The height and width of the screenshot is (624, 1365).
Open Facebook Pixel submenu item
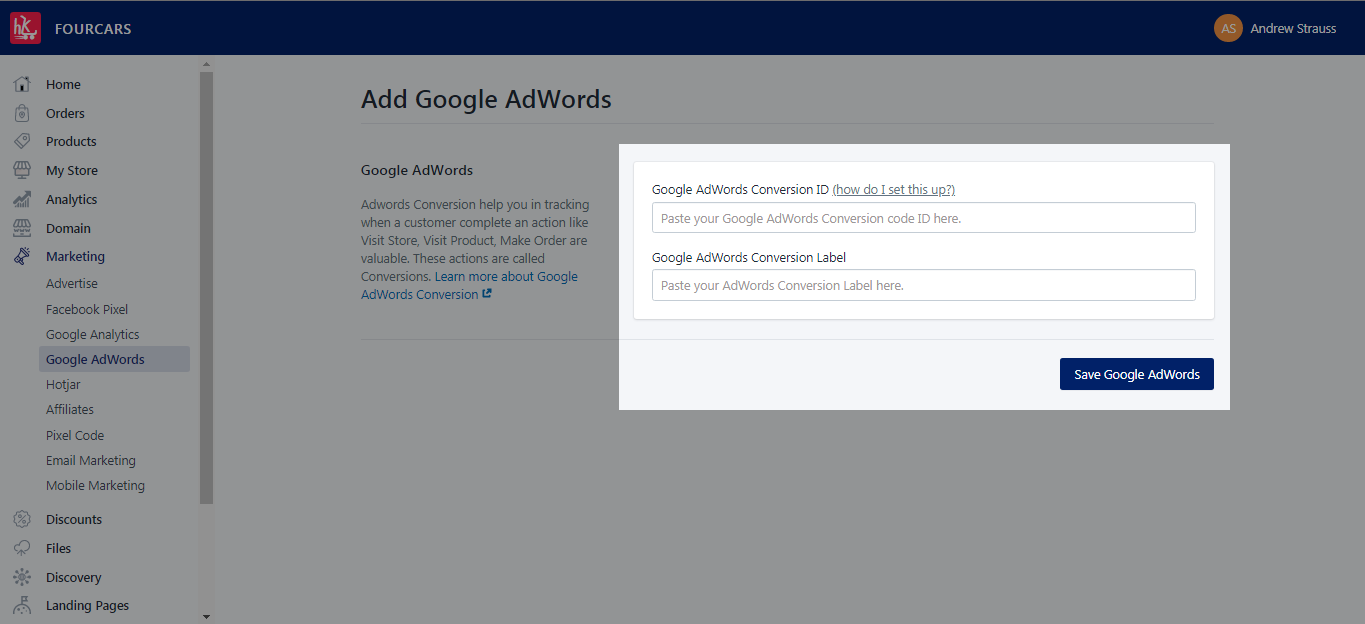pos(87,310)
